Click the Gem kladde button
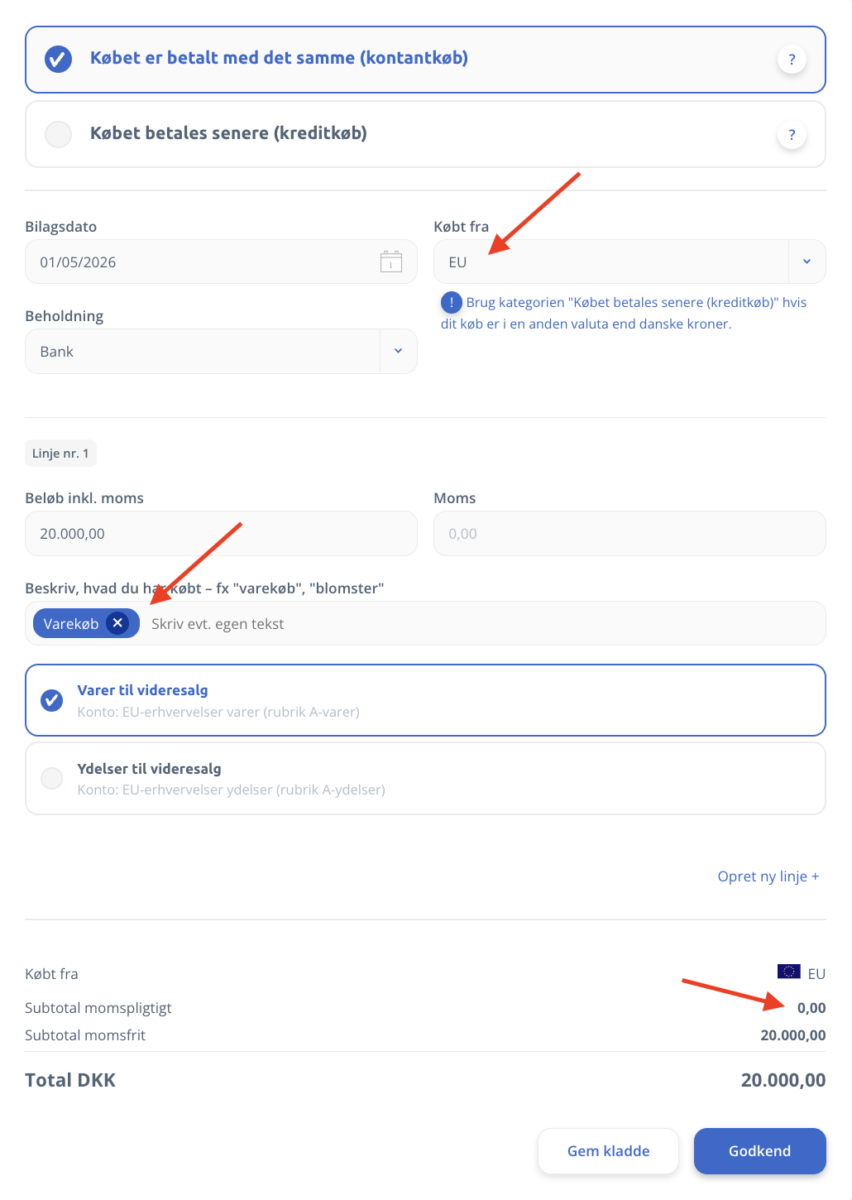The image size is (852, 1200). (608, 1151)
